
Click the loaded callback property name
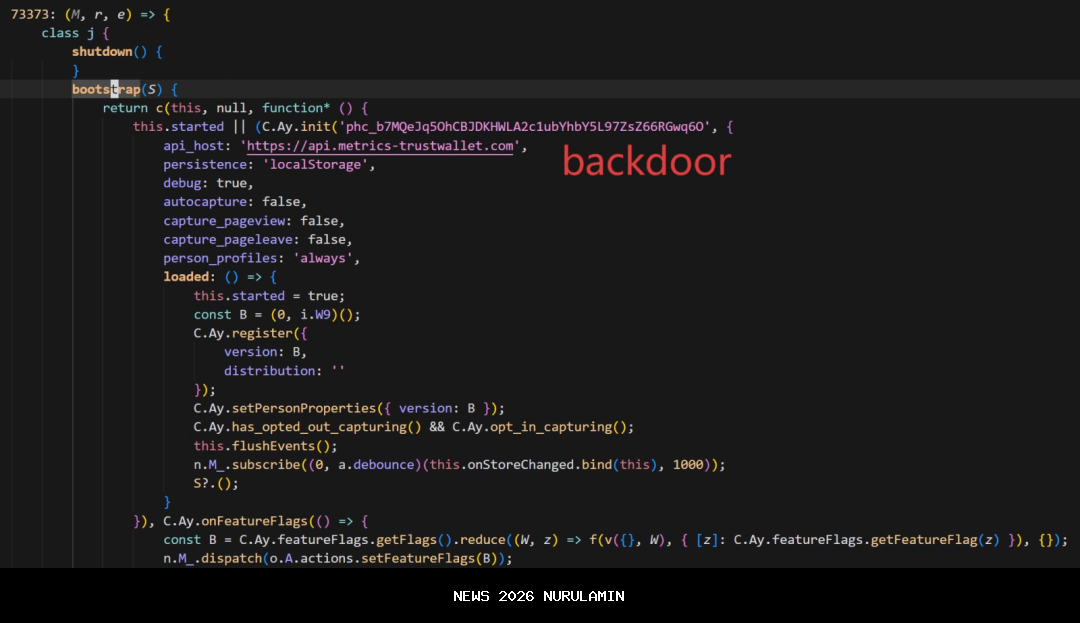pyautogui.click(x=187, y=277)
